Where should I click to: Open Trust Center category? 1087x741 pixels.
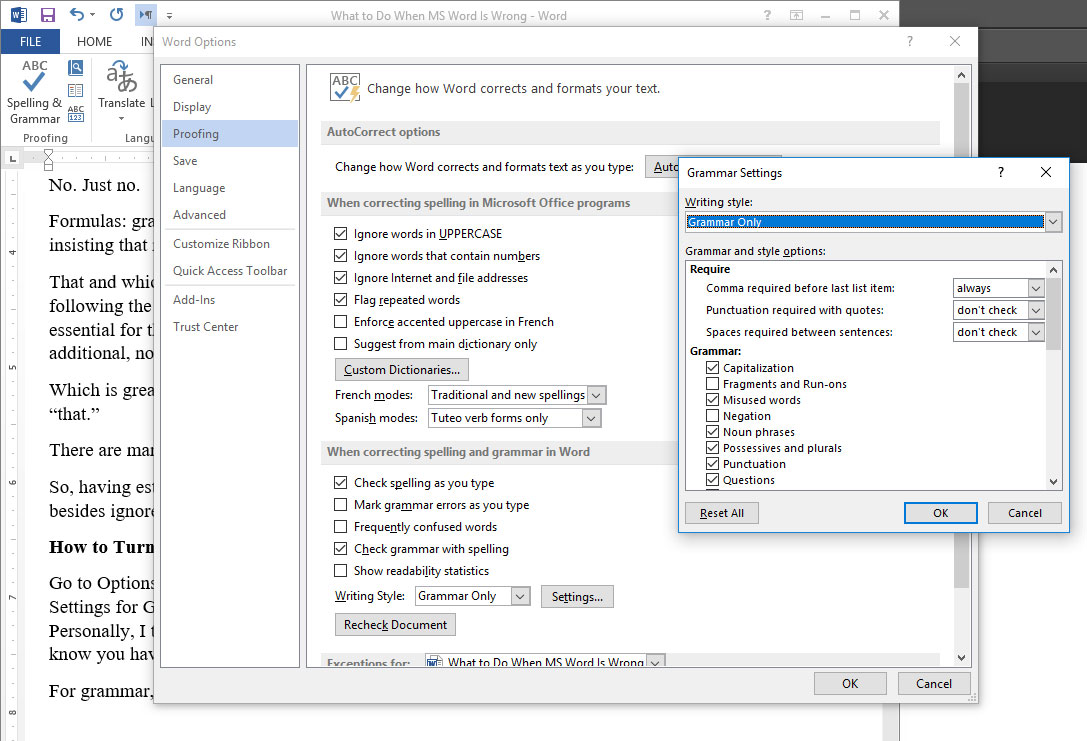pyautogui.click(x=230, y=326)
